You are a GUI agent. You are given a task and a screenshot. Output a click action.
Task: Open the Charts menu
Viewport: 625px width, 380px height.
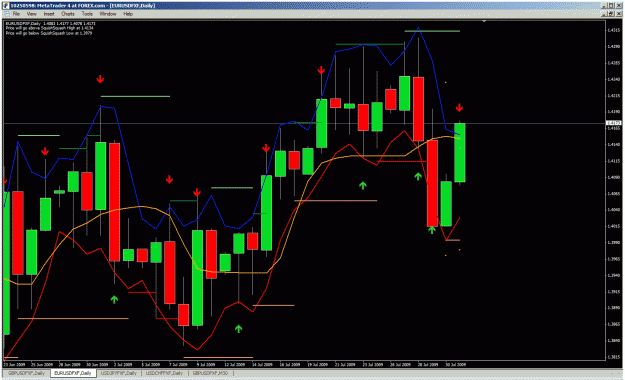click(x=68, y=14)
